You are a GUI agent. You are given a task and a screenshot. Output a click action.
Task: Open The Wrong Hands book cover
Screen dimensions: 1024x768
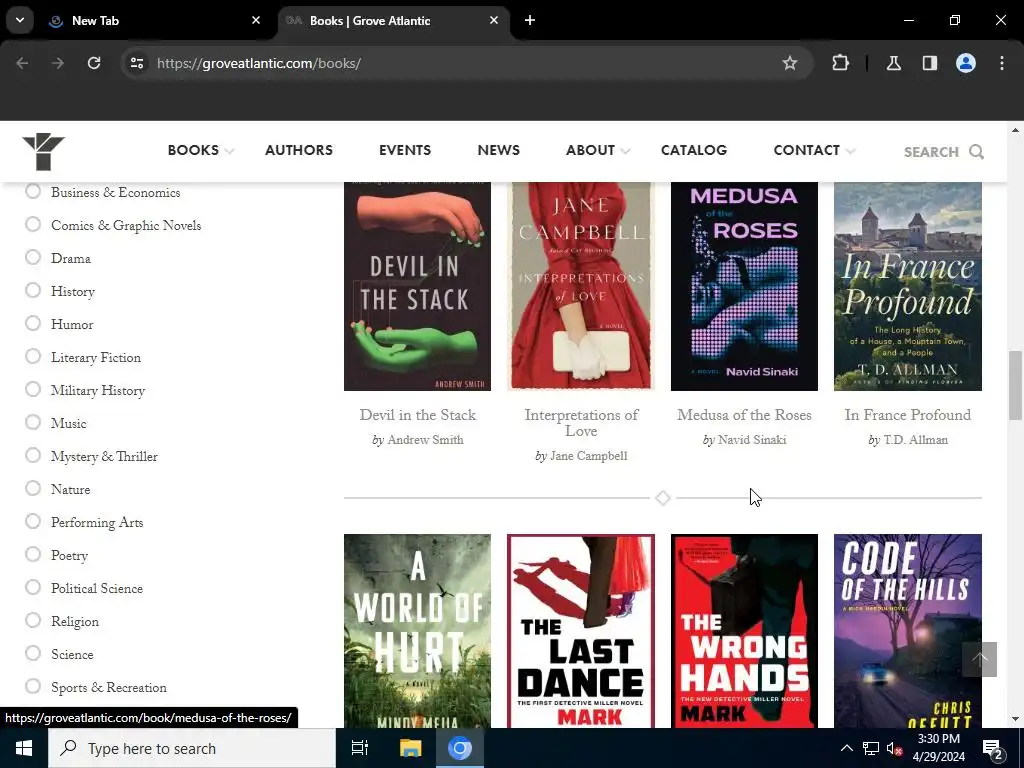point(744,631)
